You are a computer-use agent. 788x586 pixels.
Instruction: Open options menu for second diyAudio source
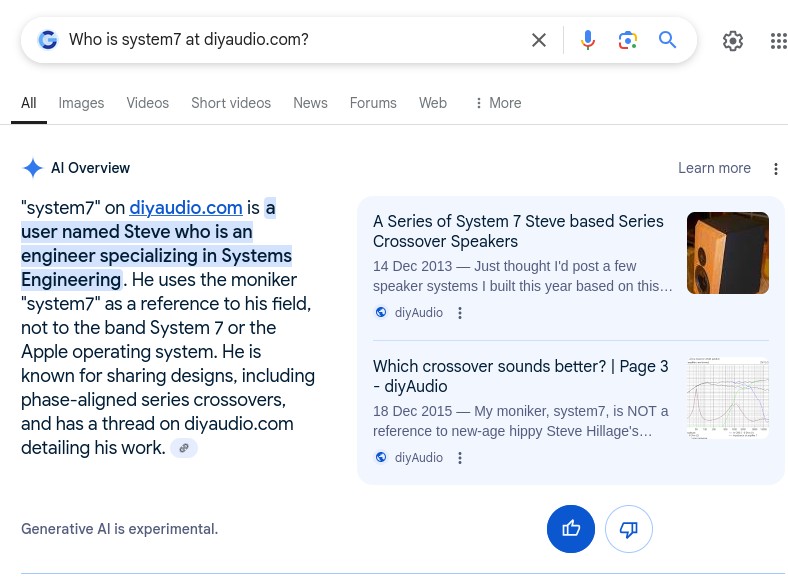460,458
